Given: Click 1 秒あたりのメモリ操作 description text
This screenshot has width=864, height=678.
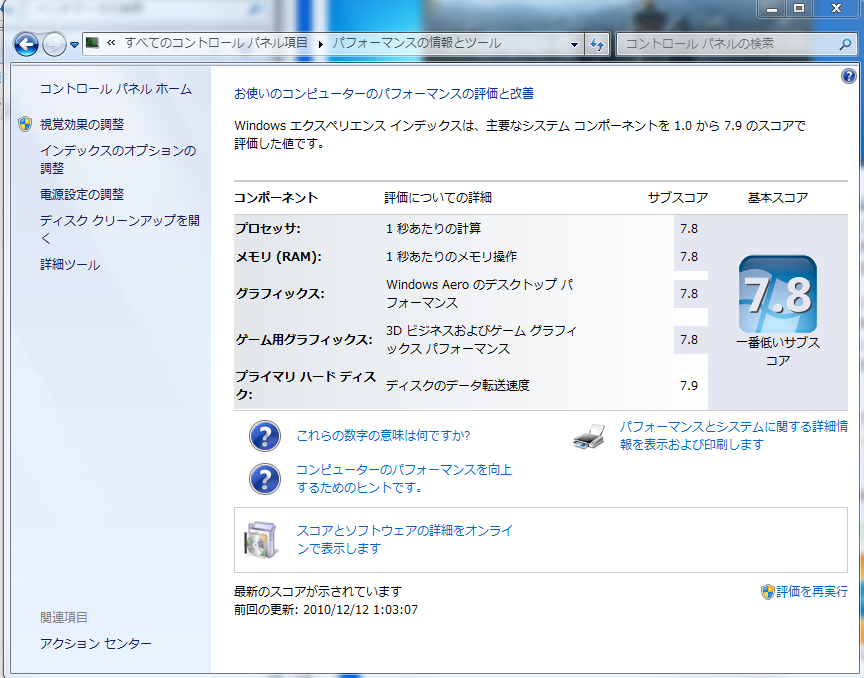Looking at the screenshot, I should tap(451, 256).
